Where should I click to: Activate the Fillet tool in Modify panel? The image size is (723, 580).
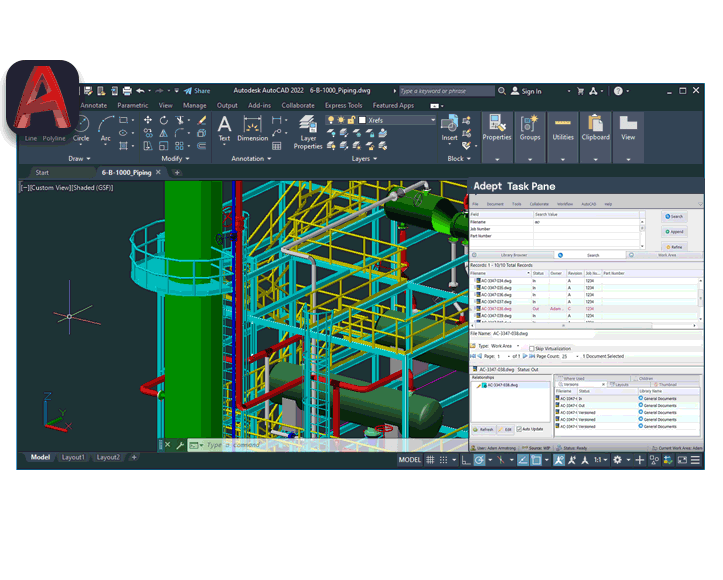[179, 133]
